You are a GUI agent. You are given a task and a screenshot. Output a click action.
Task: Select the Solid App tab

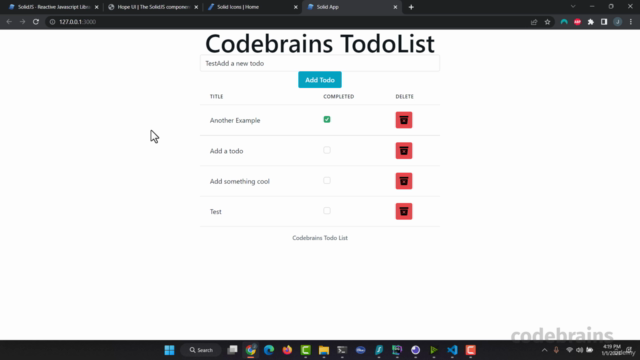point(352,7)
